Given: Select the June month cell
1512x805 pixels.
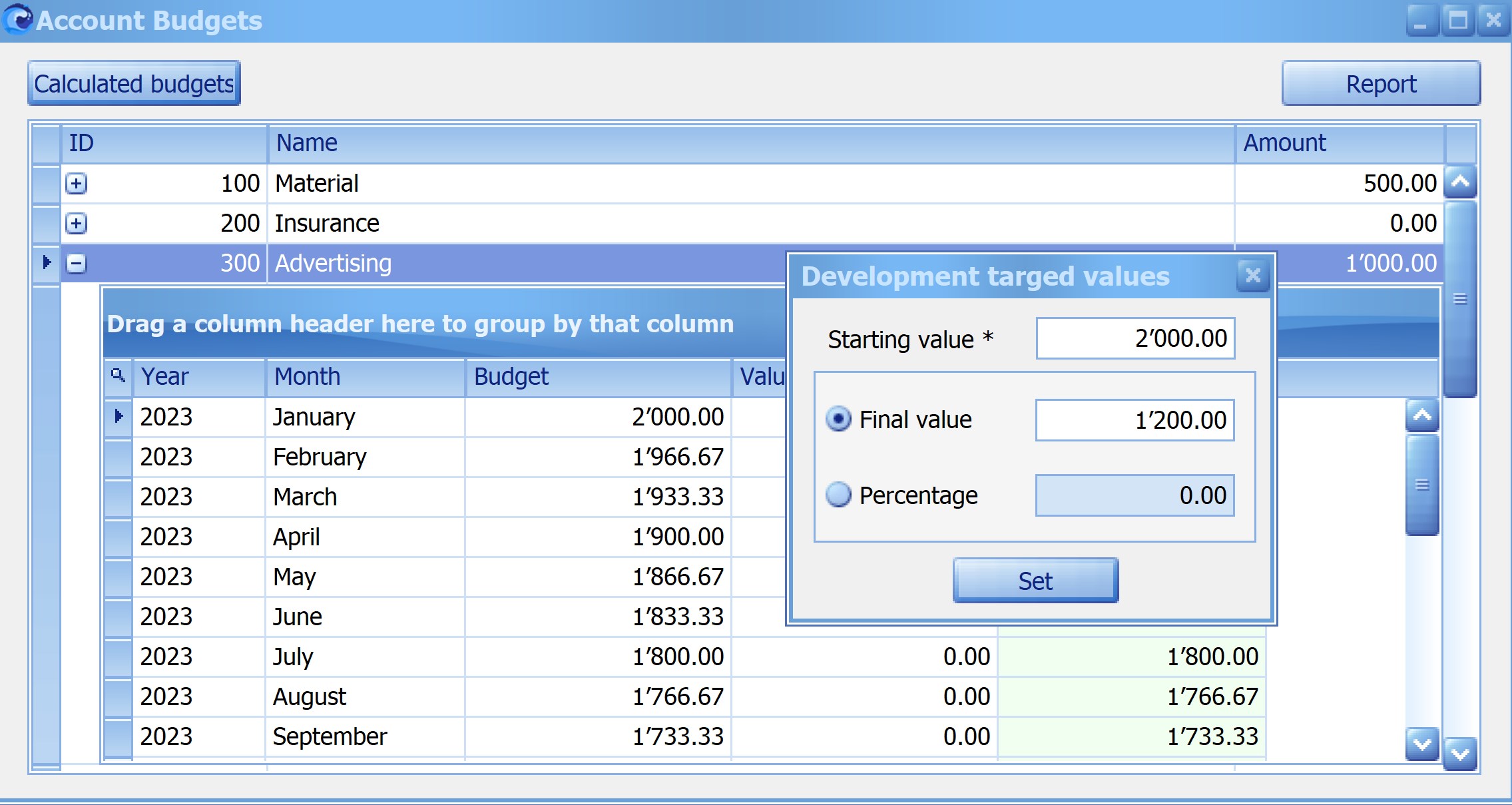Looking at the screenshot, I should point(365,617).
